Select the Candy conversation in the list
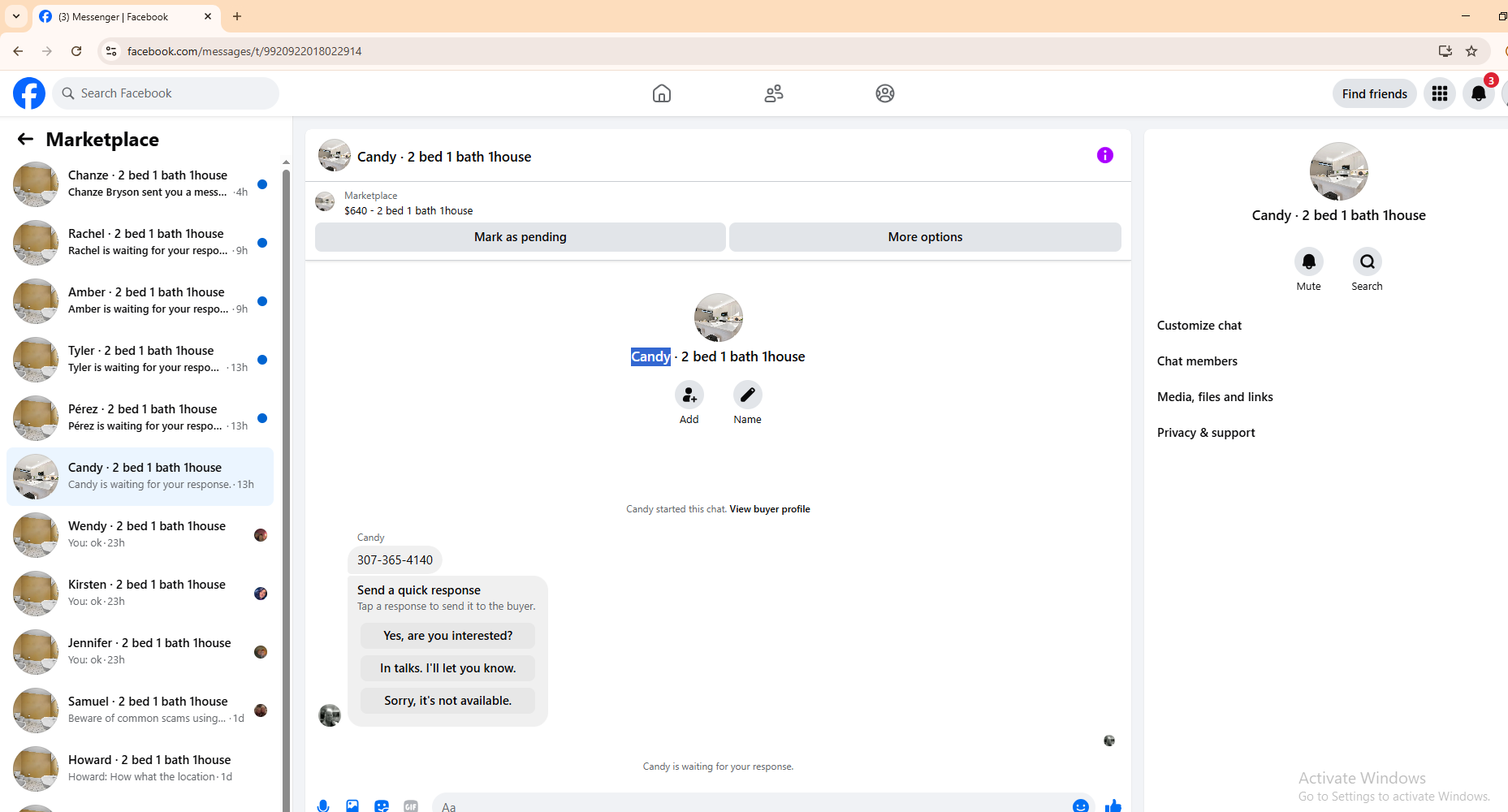Viewport: 1508px width, 812px height. (x=140, y=477)
